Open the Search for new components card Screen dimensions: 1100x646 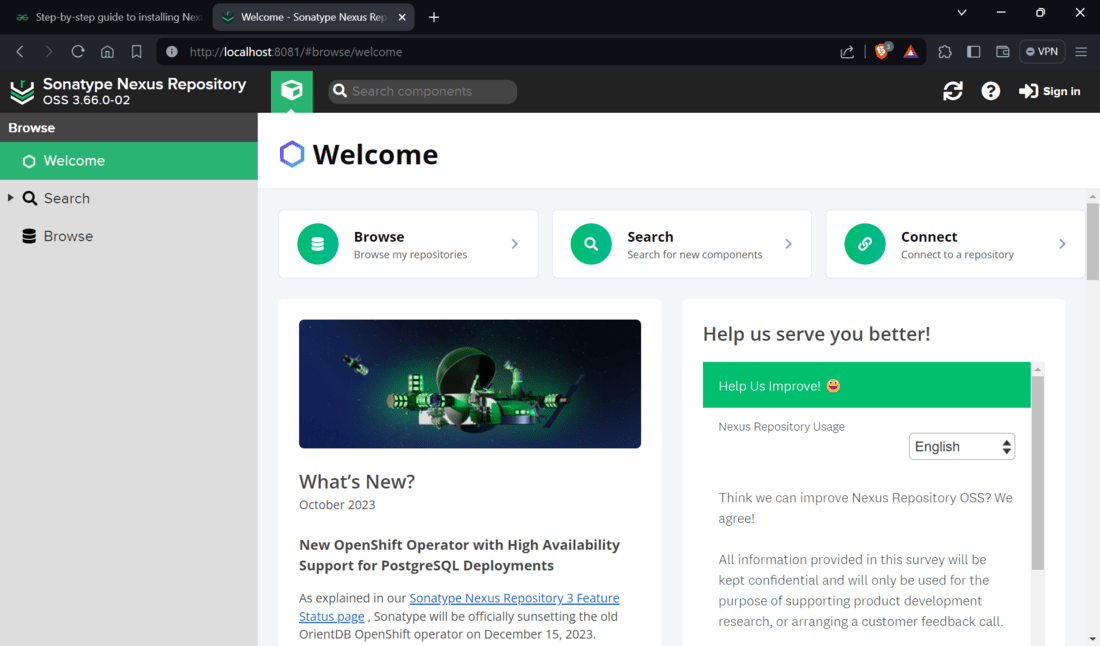tap(682, 244)
